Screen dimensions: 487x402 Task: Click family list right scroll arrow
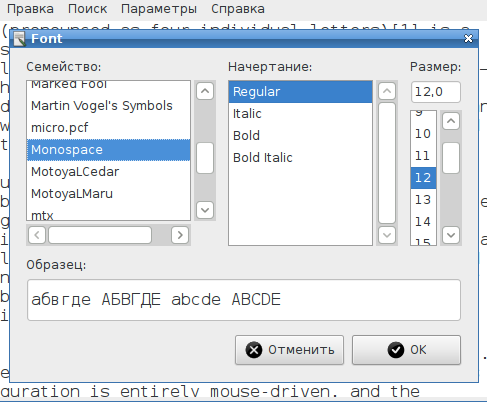click(x=180, y=235)
